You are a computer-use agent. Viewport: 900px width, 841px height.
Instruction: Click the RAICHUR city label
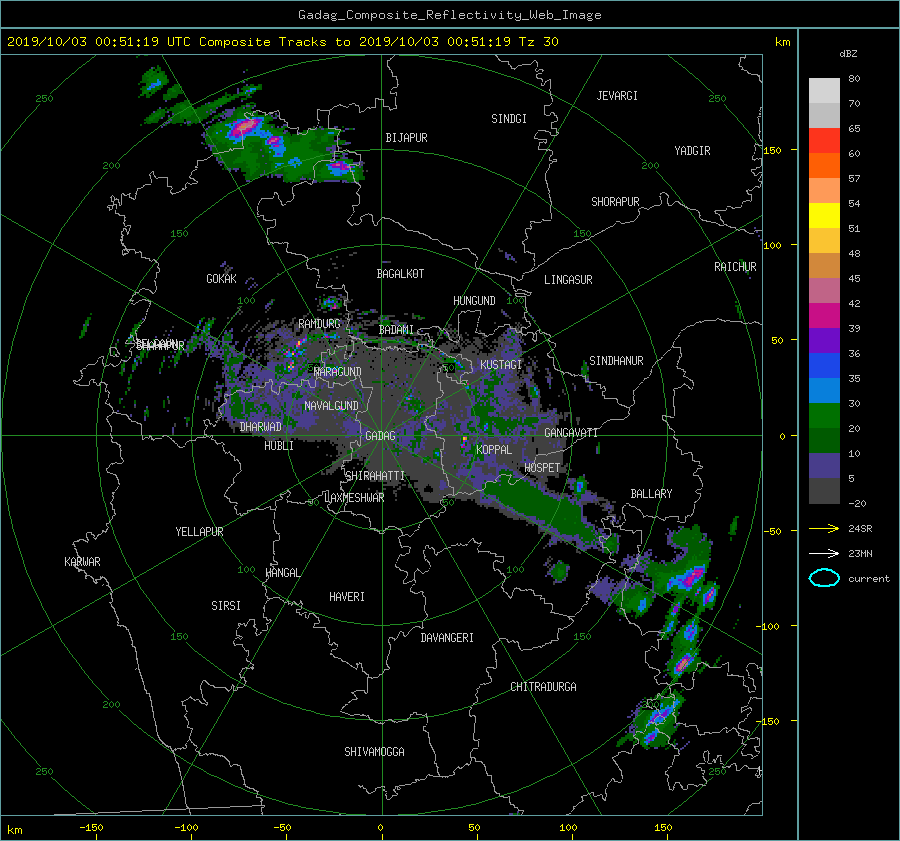(x=735, y=267)
